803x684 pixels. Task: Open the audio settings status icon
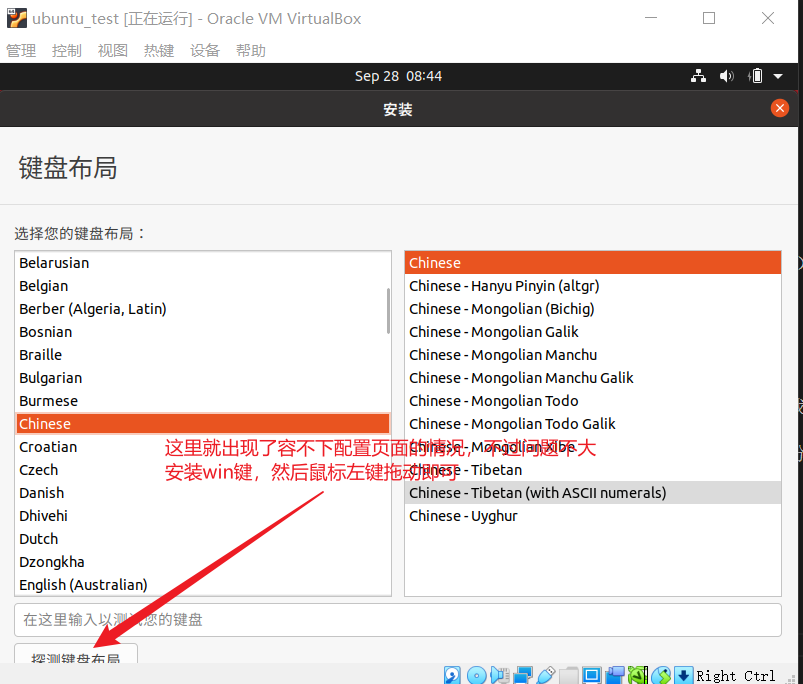pos(499,675)
